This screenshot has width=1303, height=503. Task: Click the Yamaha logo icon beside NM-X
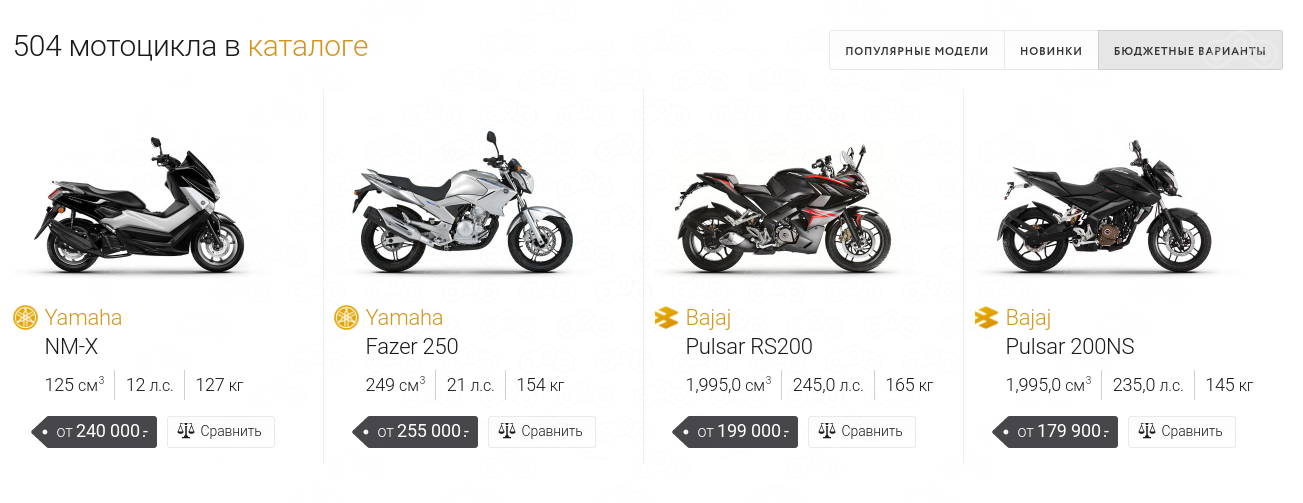tap(25, 318)
